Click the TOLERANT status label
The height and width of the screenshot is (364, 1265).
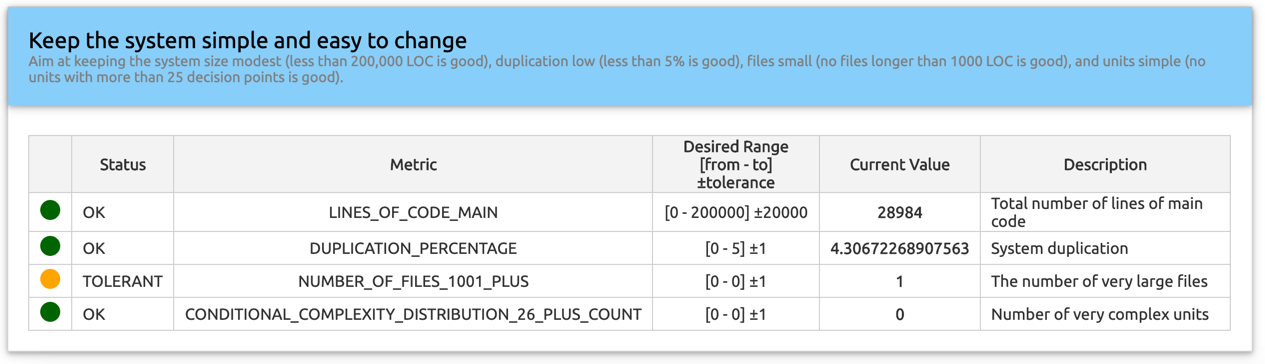(x=123, y=281)
